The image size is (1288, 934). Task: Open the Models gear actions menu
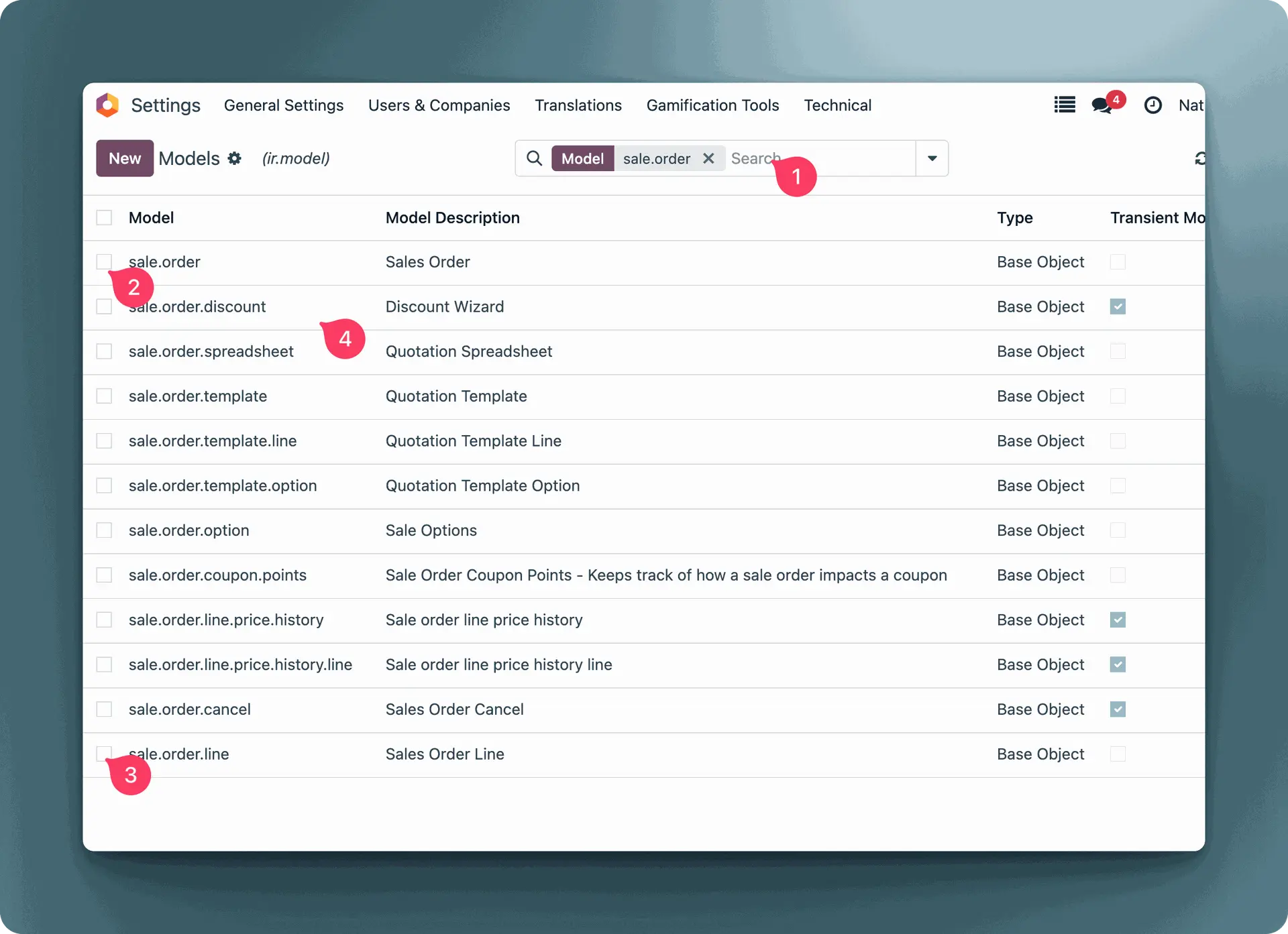(x=234, y=158)
